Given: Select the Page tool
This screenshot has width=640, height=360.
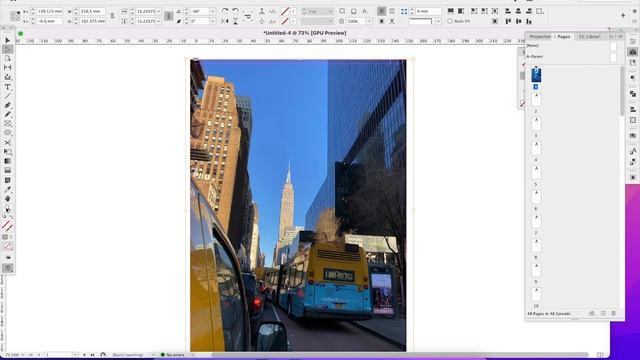Looking at the screenshot, I should [7, 58].
